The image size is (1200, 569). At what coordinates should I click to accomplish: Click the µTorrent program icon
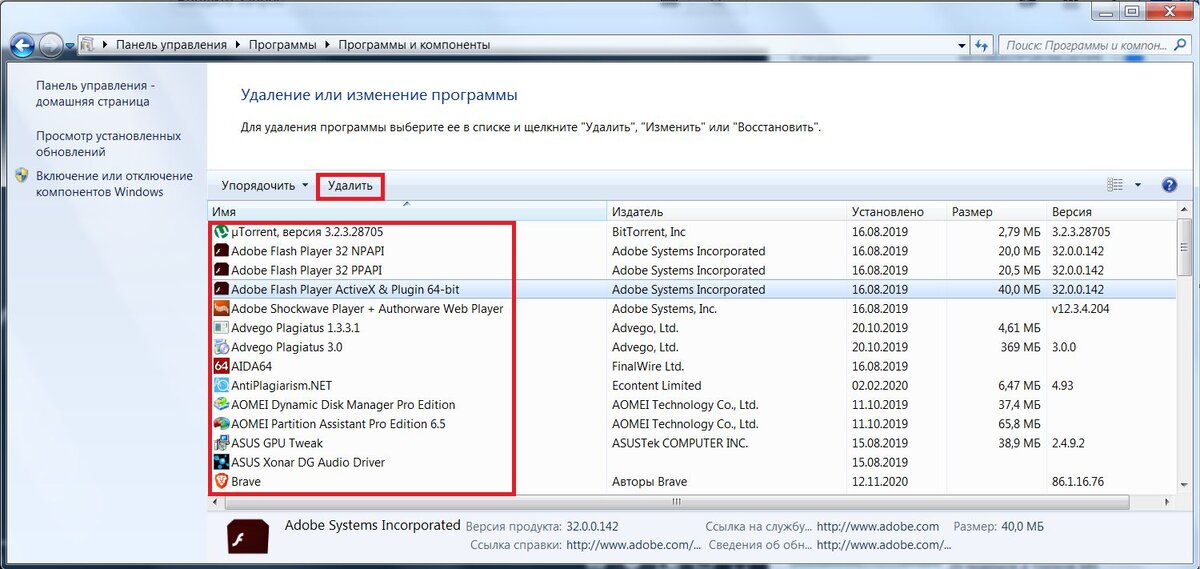[222, 232]
